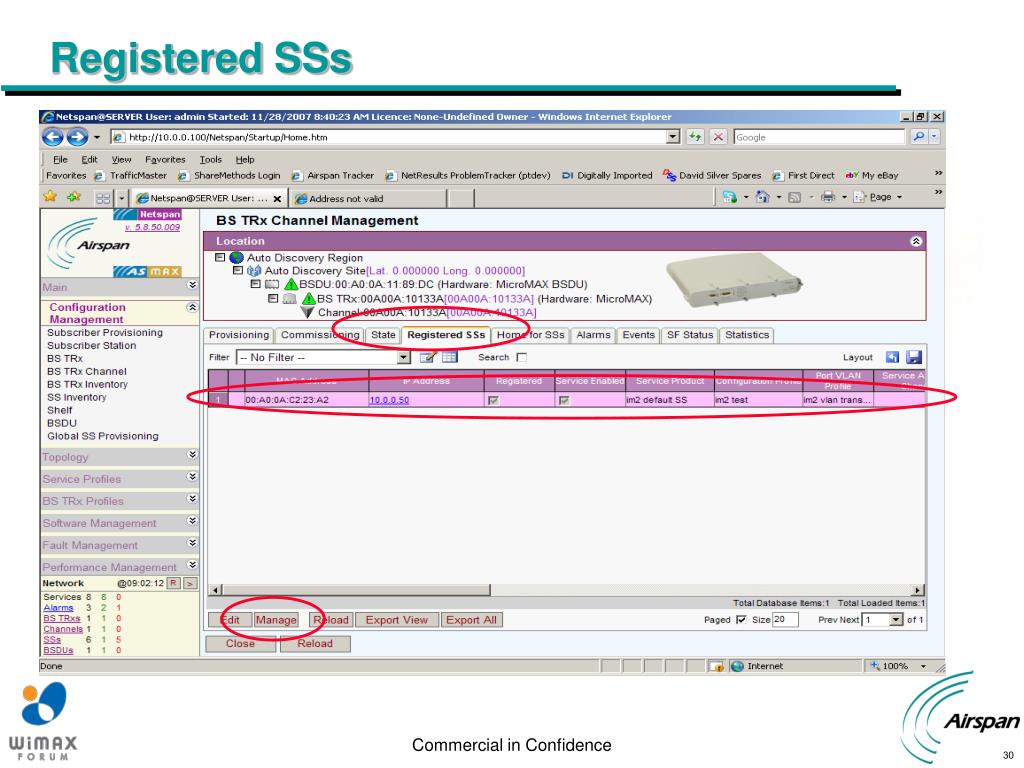
Task: Toggle the Paged checkbox
Action: (x=741, y=620)
